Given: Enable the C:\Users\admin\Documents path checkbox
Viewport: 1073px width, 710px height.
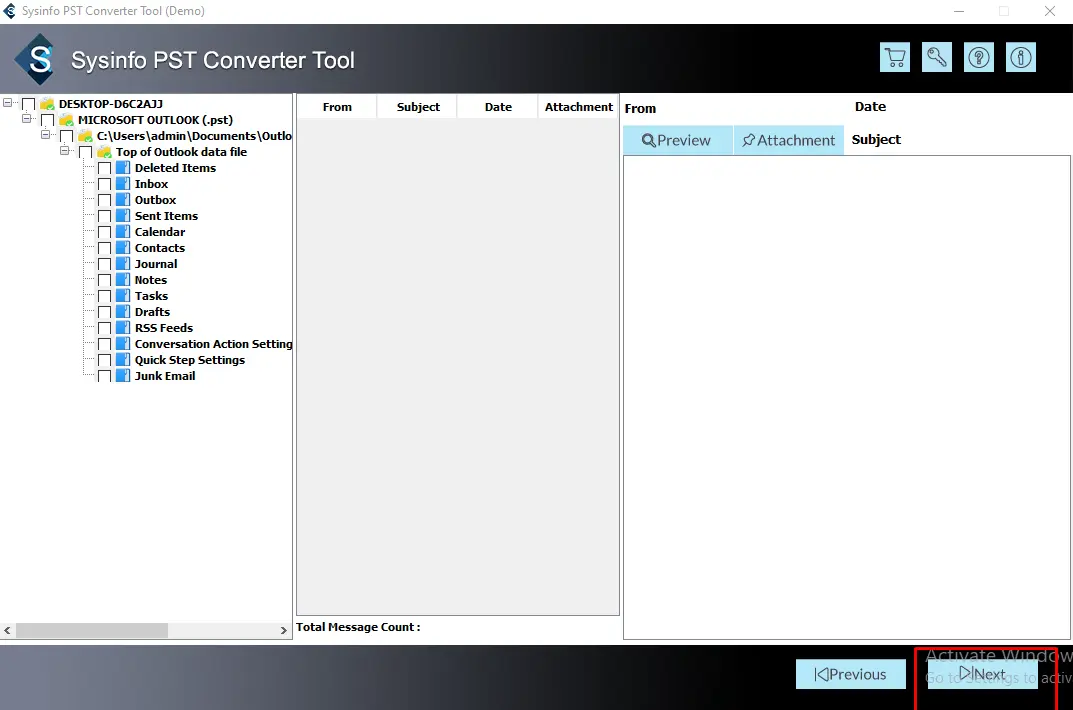Looking at the screenshot, I should click(x=66, y=136).
